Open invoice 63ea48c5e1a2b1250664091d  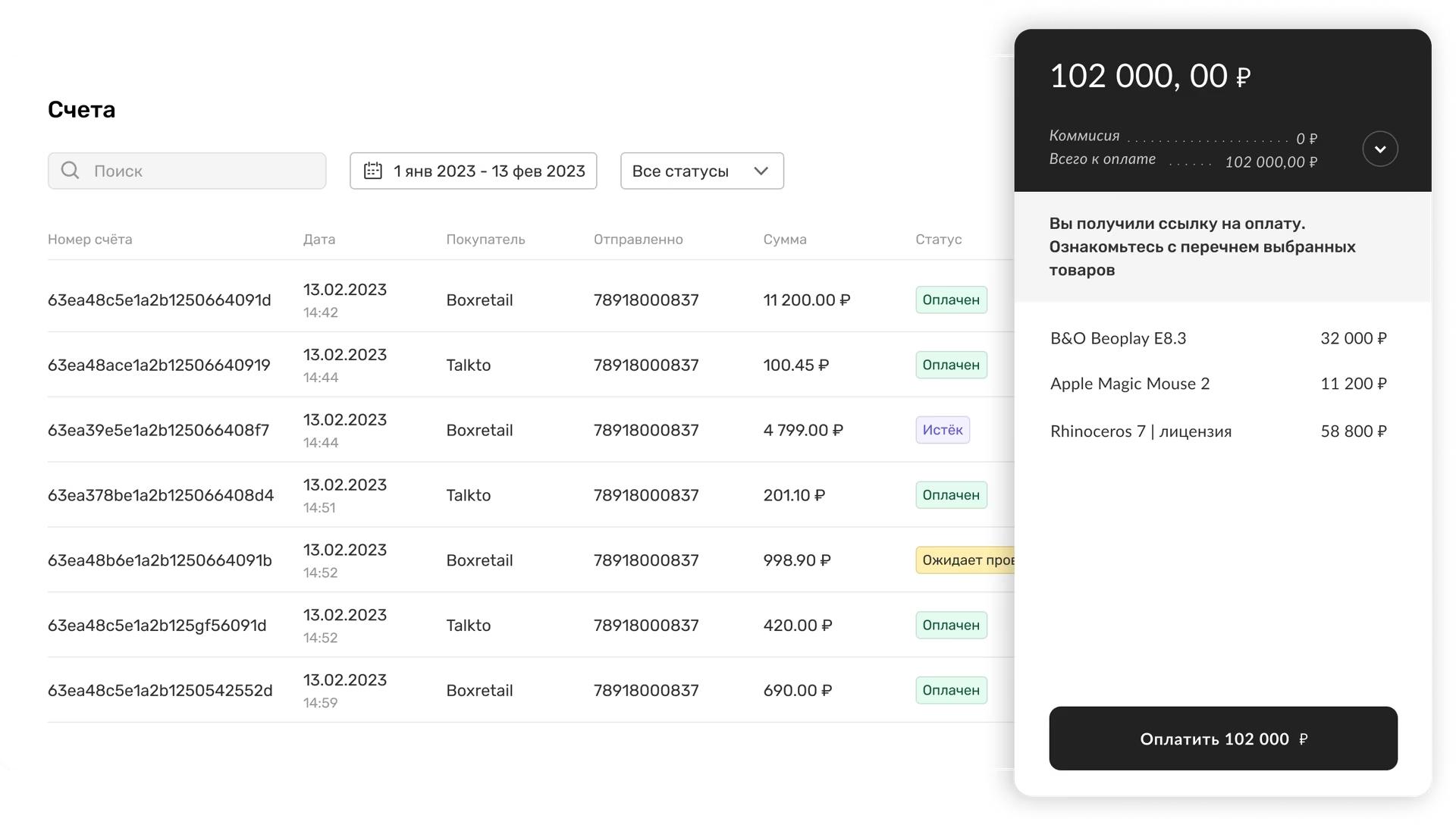point(159,300)
